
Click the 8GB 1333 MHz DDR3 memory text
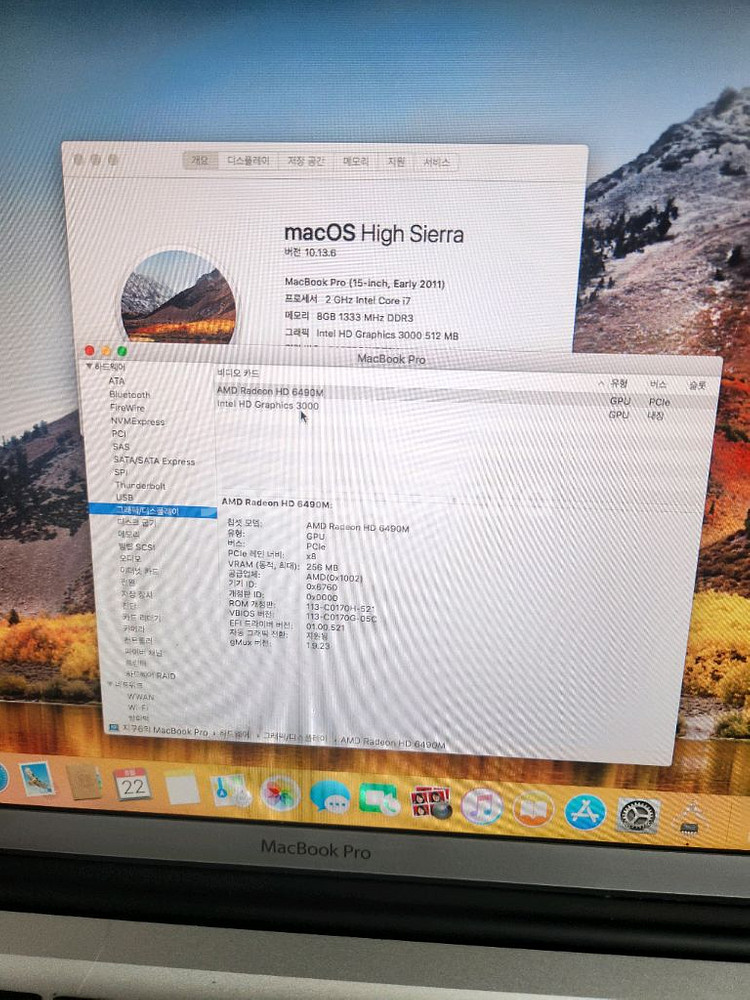pyautogui.click(x=365, y=317)
